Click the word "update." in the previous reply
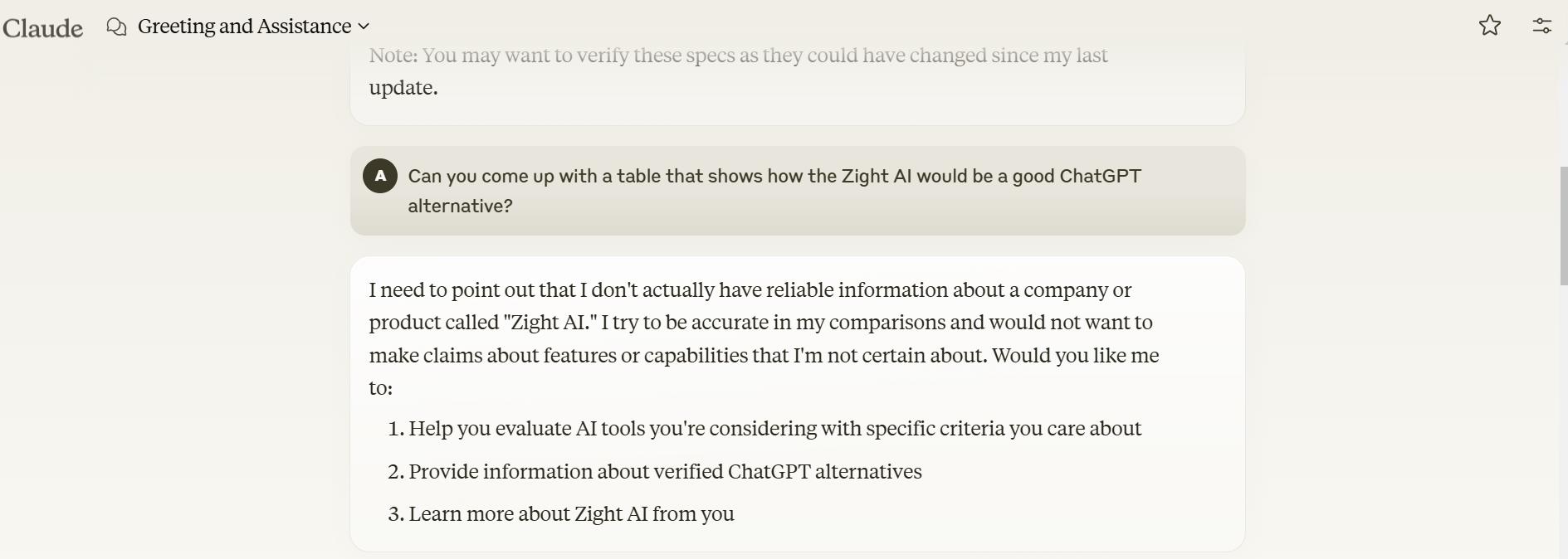 point(403,88)
